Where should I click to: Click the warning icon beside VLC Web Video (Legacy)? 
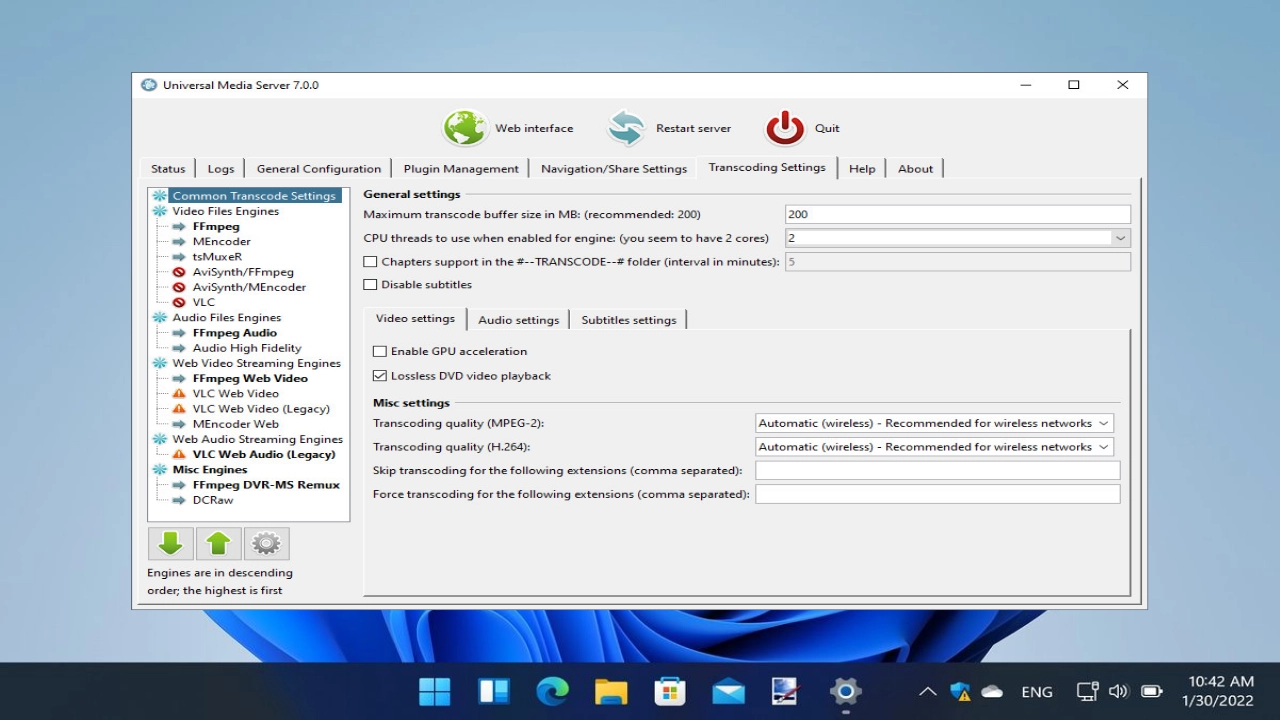[x=179, y=408]
